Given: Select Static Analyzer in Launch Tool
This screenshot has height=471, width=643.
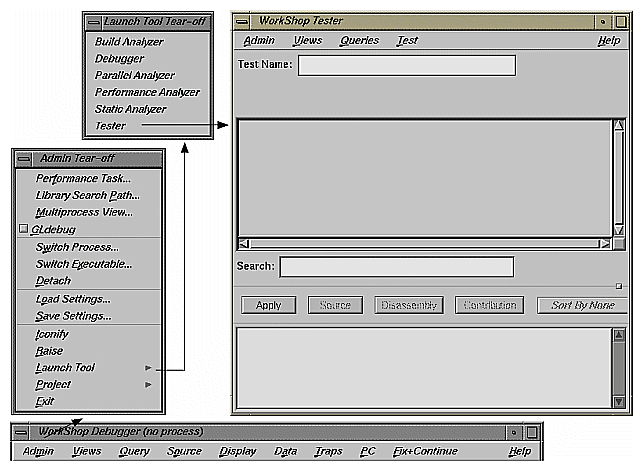Looking at the screenshot, I should pyautogui.click(x=130, y=109).
